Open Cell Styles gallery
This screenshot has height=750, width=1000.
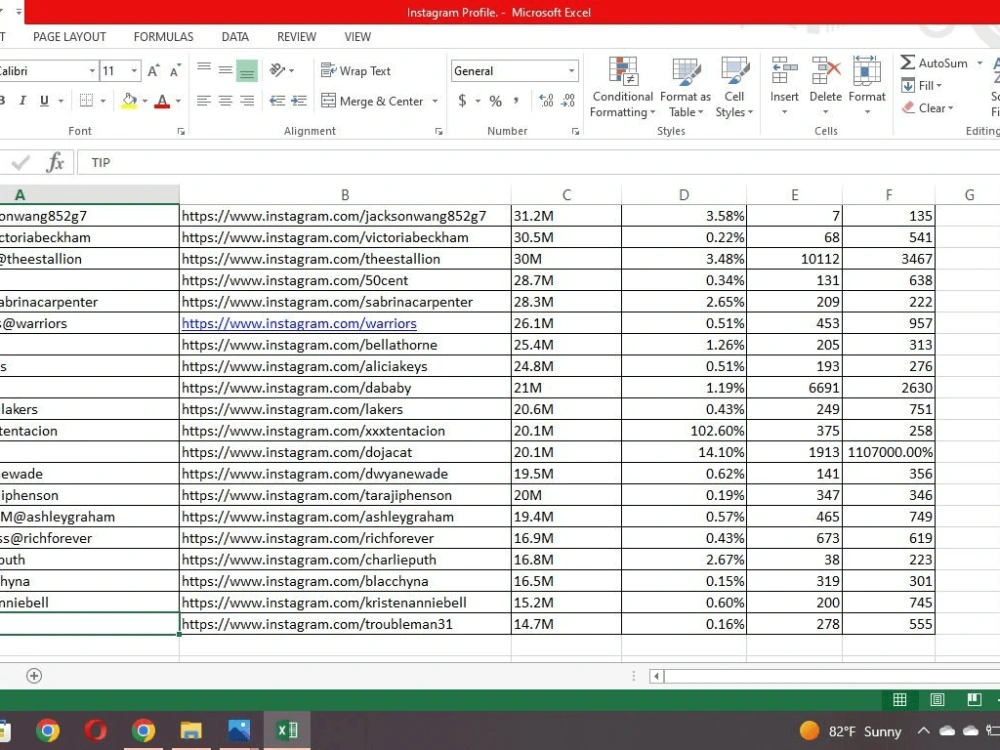pyautogui.click(x=734, y=87)
